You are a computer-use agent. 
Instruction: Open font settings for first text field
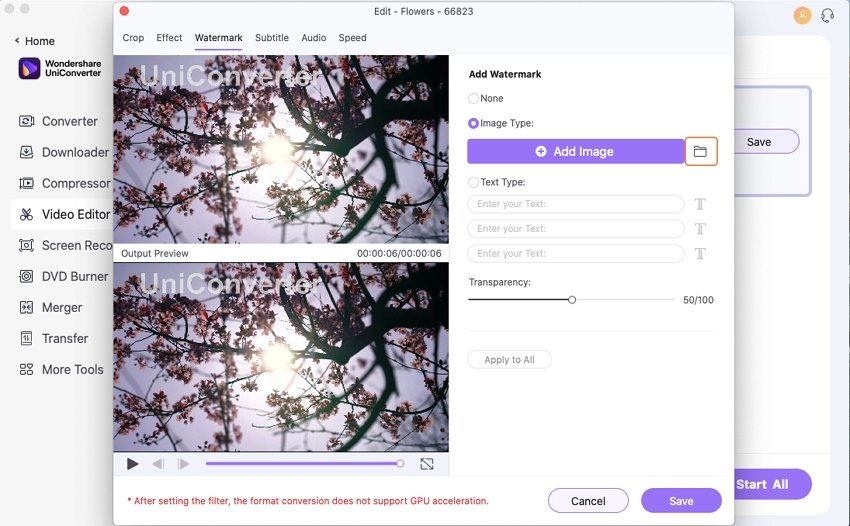700,204
